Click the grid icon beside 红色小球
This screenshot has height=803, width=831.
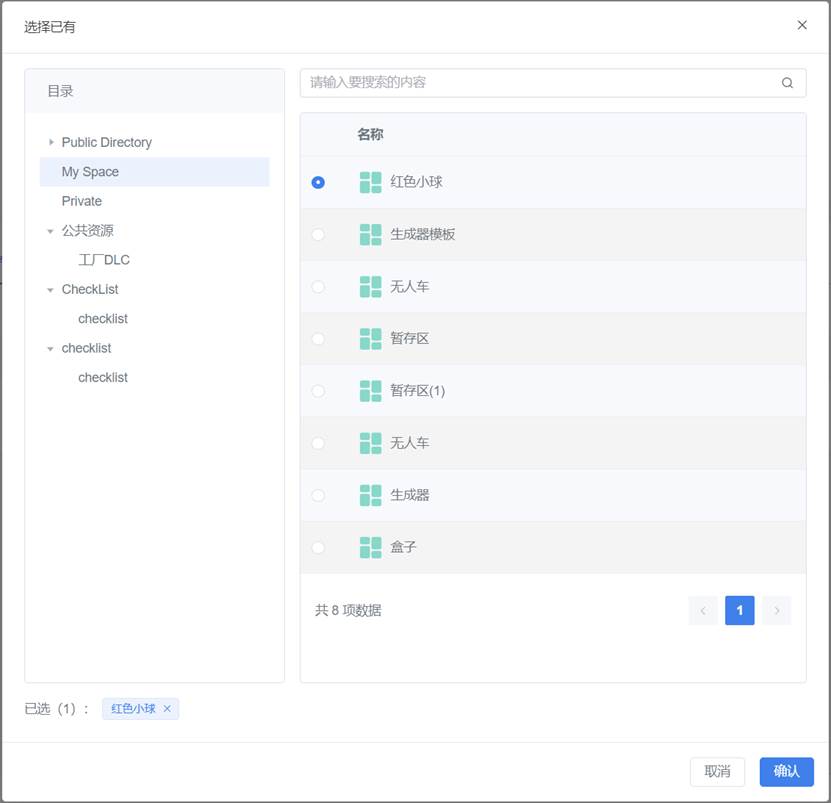[370, 182]
